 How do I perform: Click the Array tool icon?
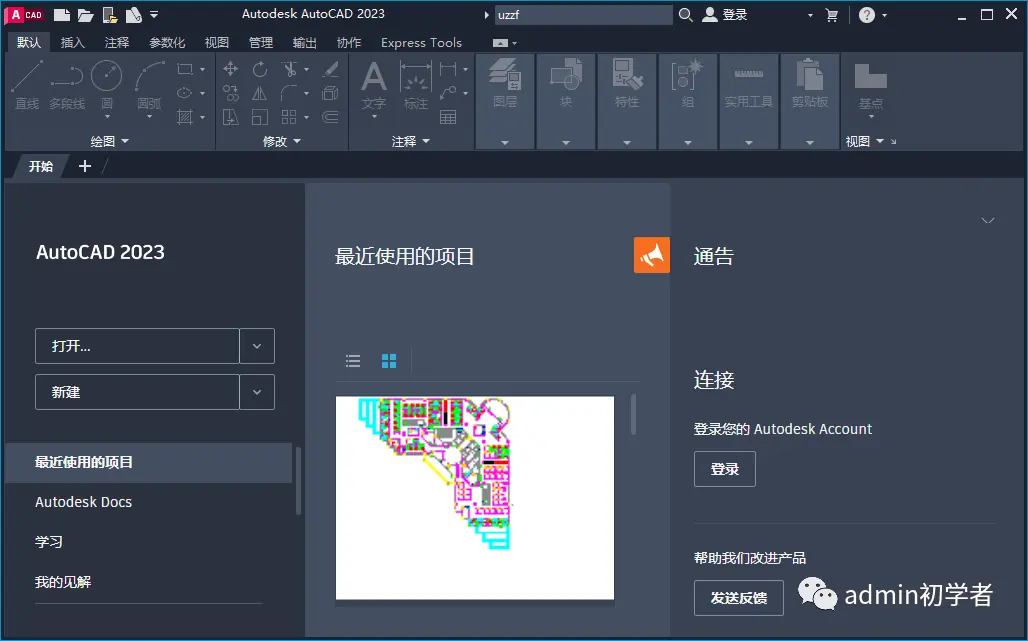click(x=289, y=117)
